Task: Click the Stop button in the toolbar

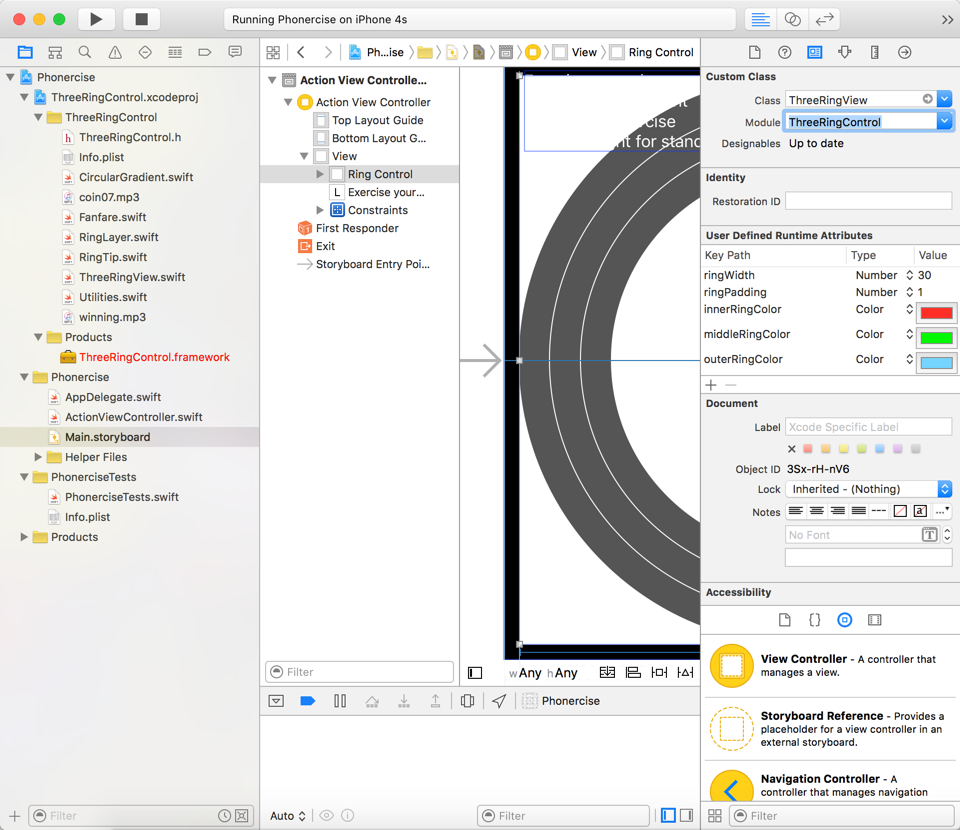Action: [141, 19]
